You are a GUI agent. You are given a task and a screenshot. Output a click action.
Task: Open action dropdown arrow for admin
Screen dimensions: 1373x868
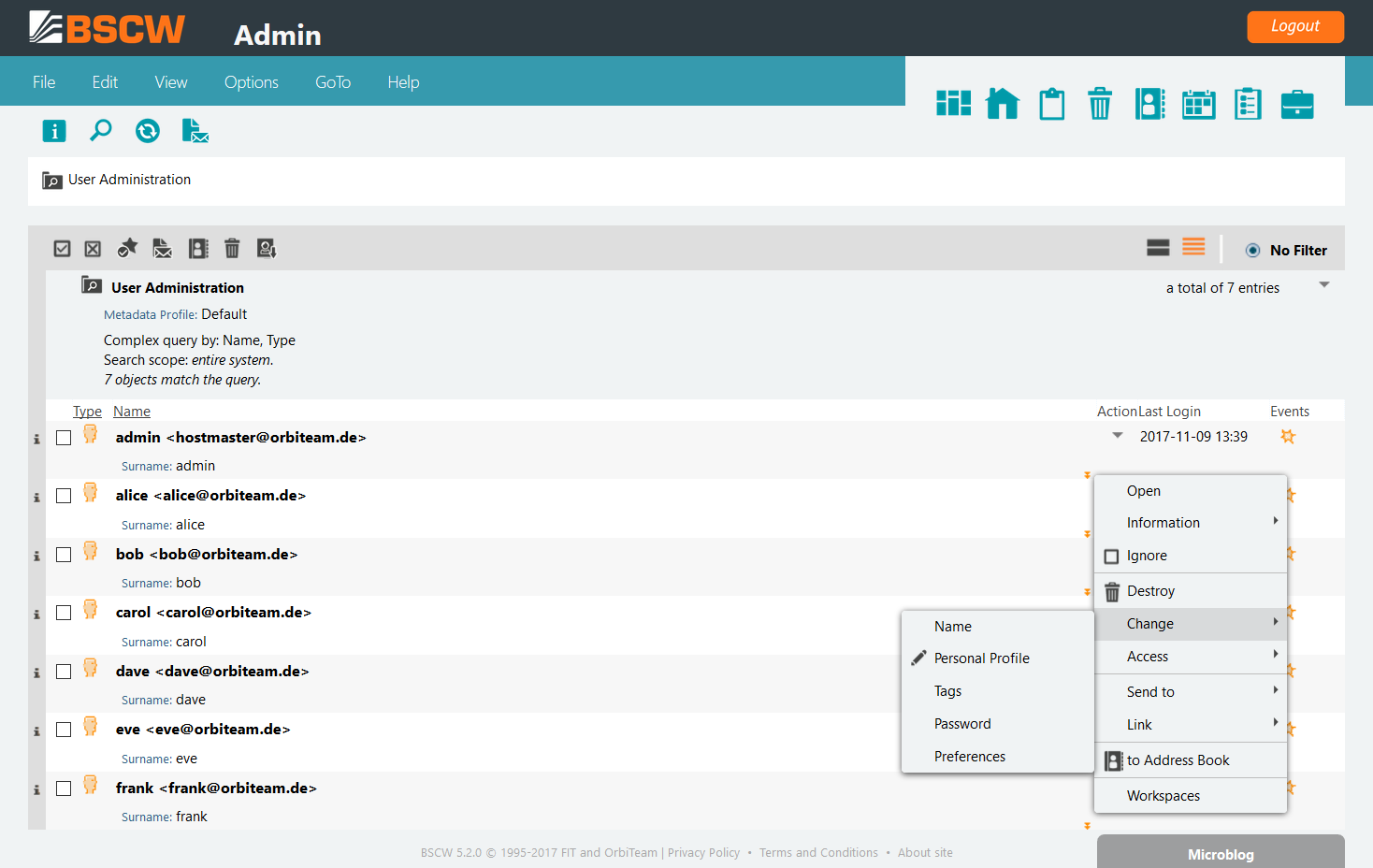pyautogui.click(x=1117, y=435)
